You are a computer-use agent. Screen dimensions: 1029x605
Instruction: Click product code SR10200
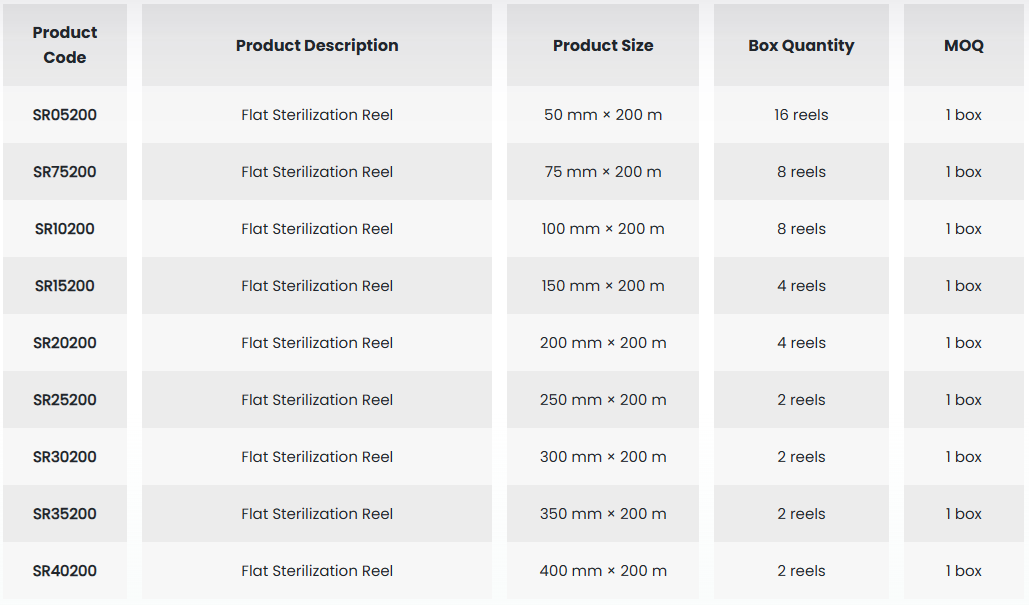click(65, 229)
